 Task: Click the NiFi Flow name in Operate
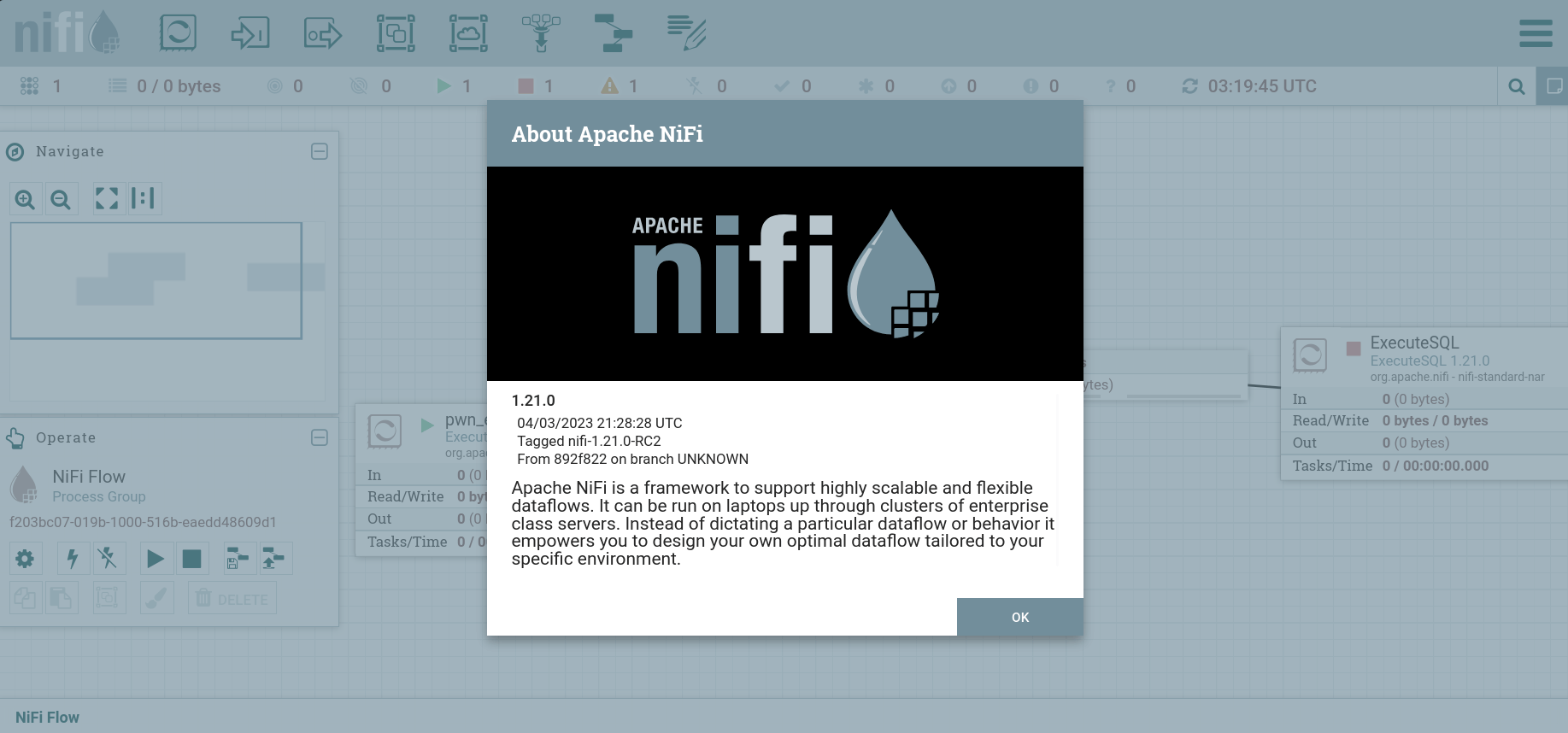point(89,477)
